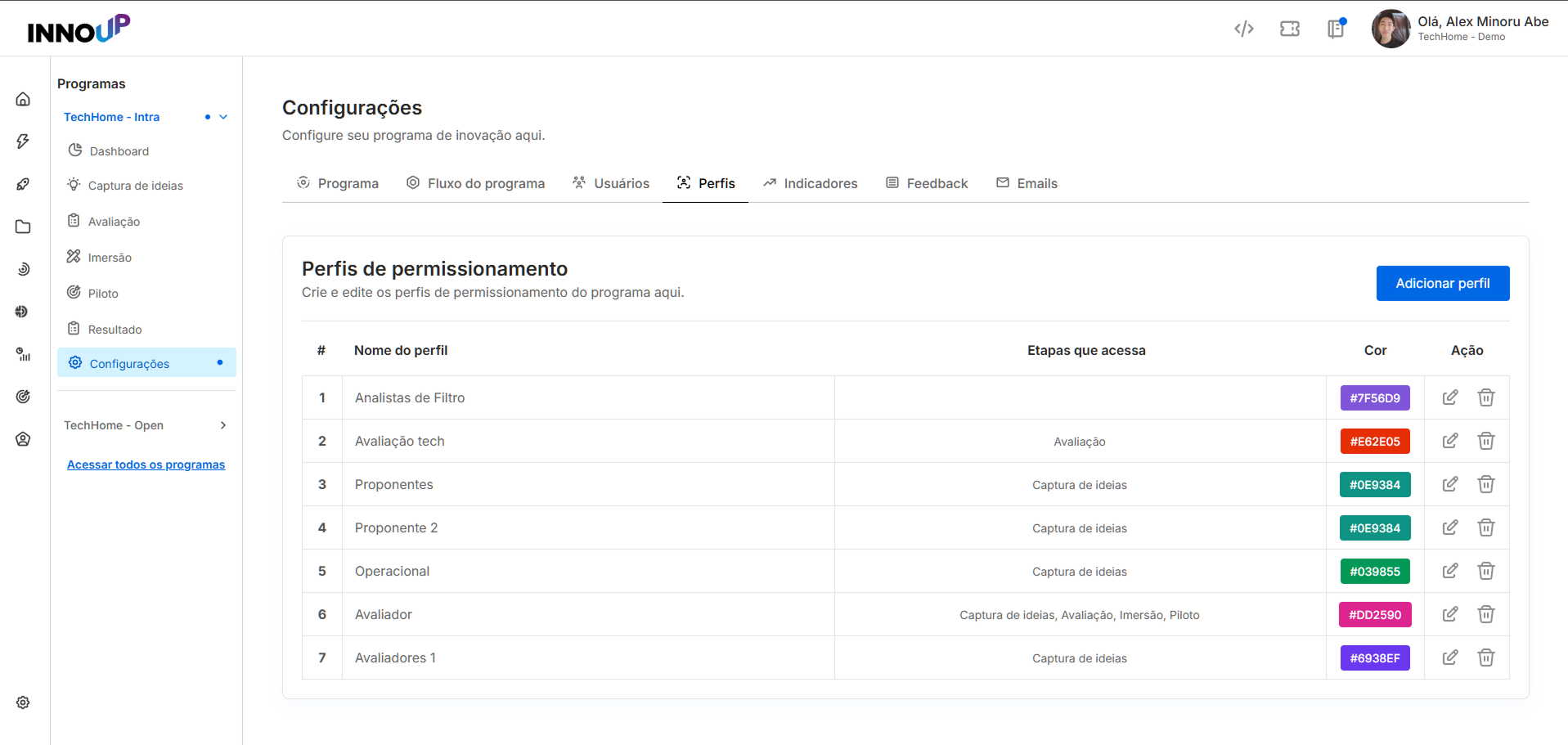Click the home icon in left rail

tap(23, 99)
